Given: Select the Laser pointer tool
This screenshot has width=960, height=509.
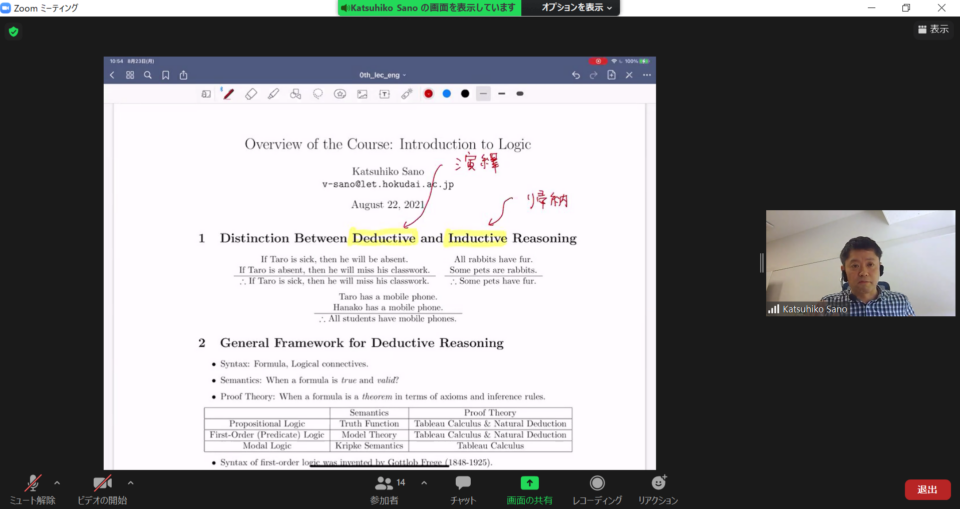Looking at the screenshot, I should 407,94.
